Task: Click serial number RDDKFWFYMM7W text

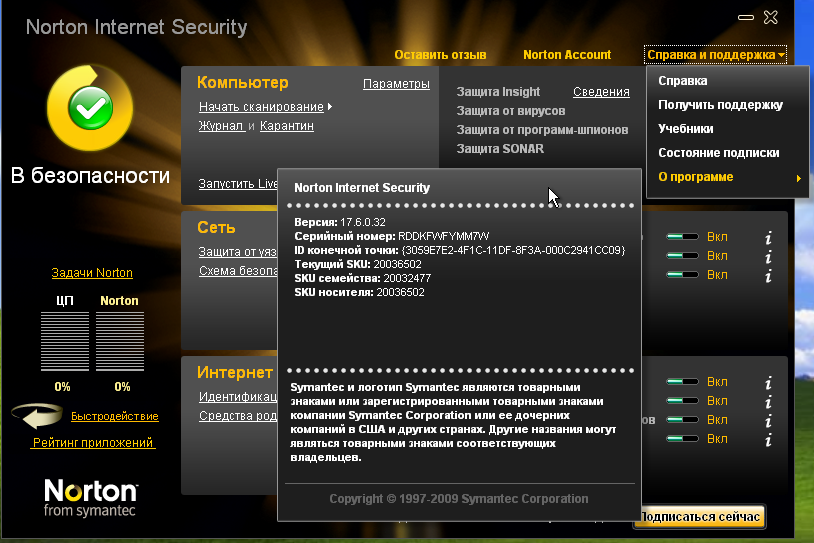Action: (444, 236)
